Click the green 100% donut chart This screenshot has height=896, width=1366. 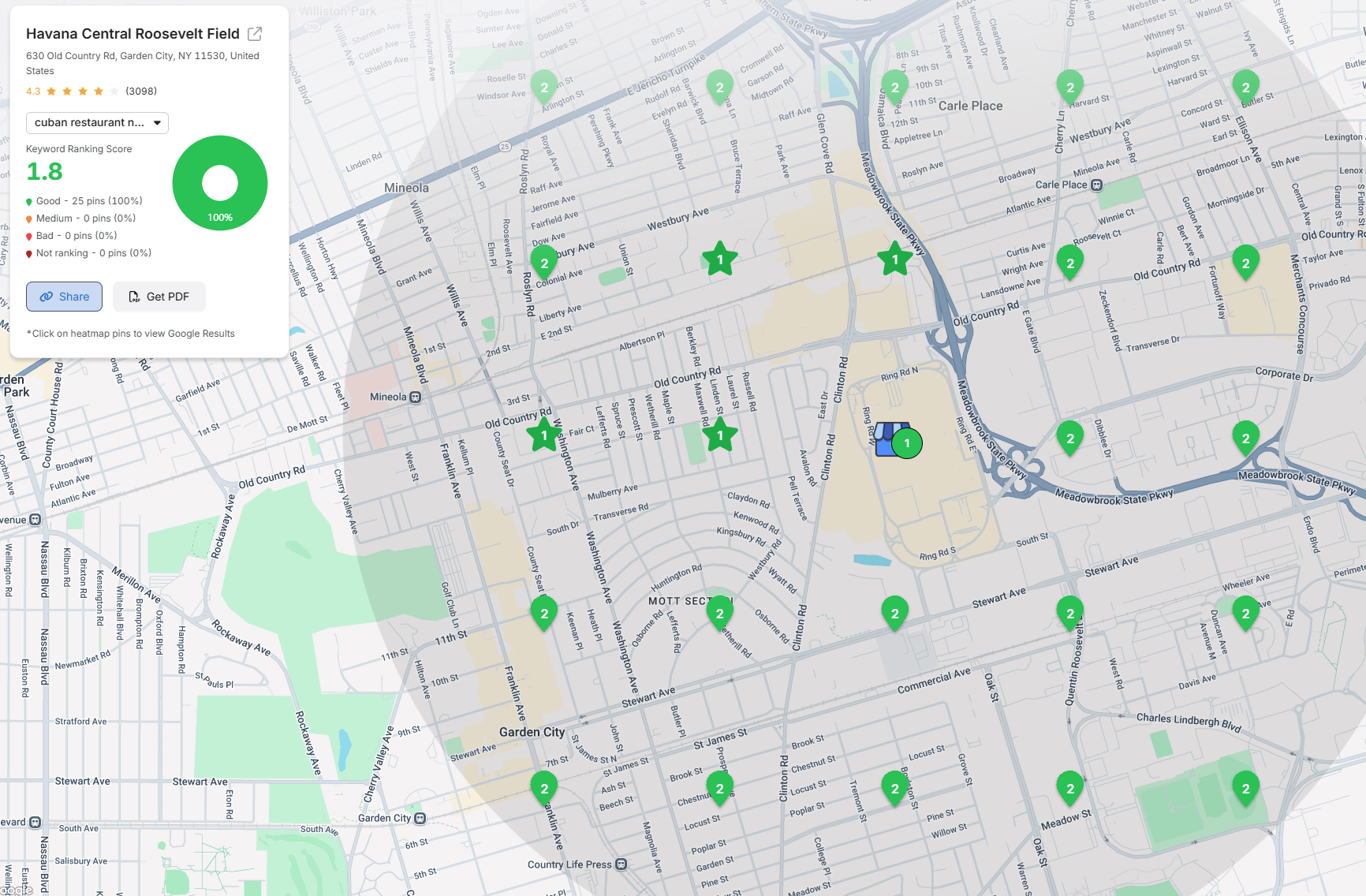220,183
